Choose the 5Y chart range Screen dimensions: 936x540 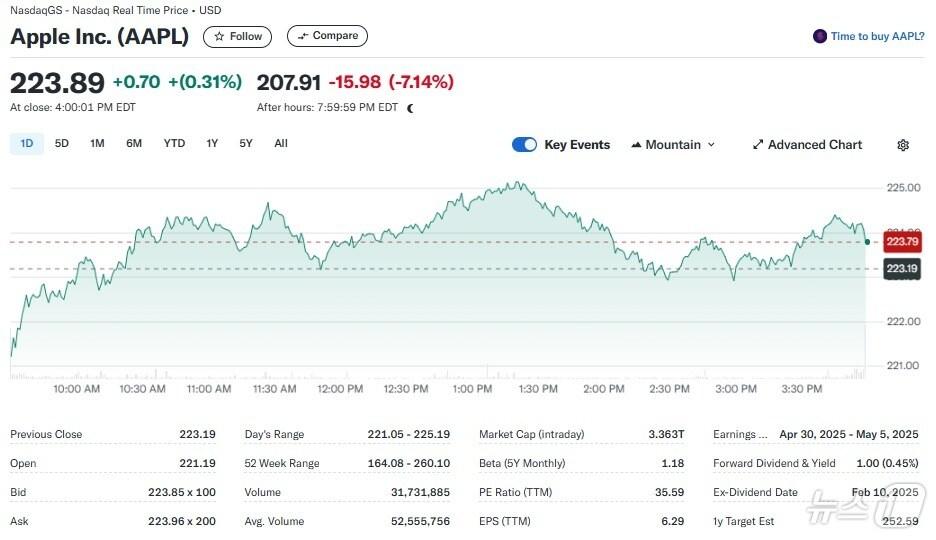246,144
